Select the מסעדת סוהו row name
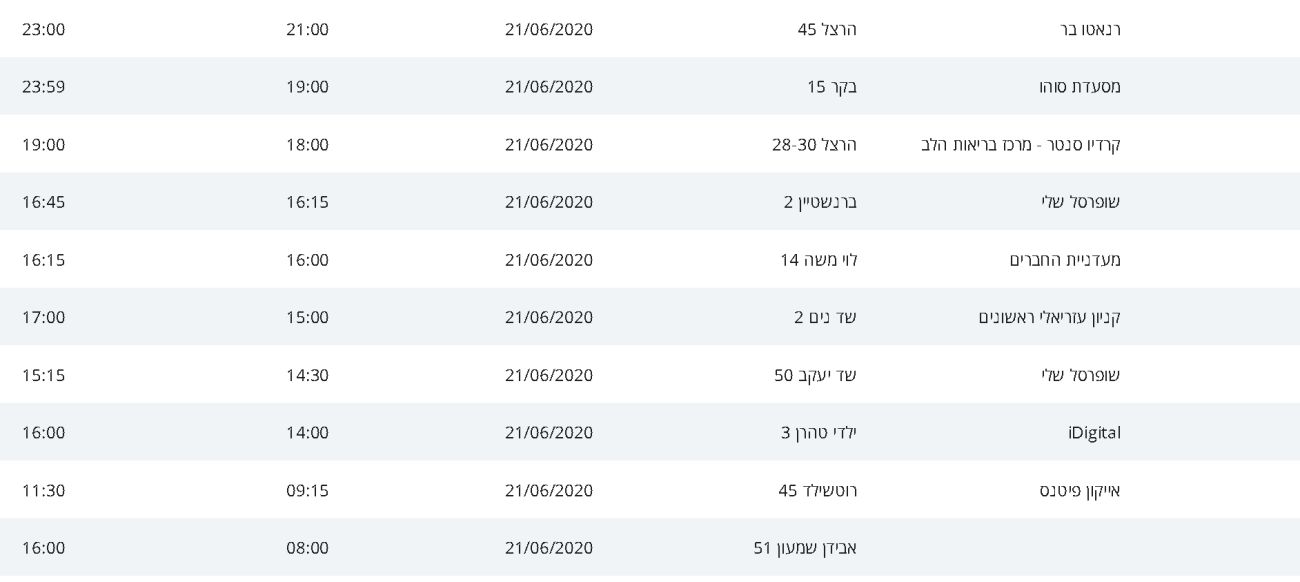Viewport: 1300px width, 582px height. (1080, 87)
